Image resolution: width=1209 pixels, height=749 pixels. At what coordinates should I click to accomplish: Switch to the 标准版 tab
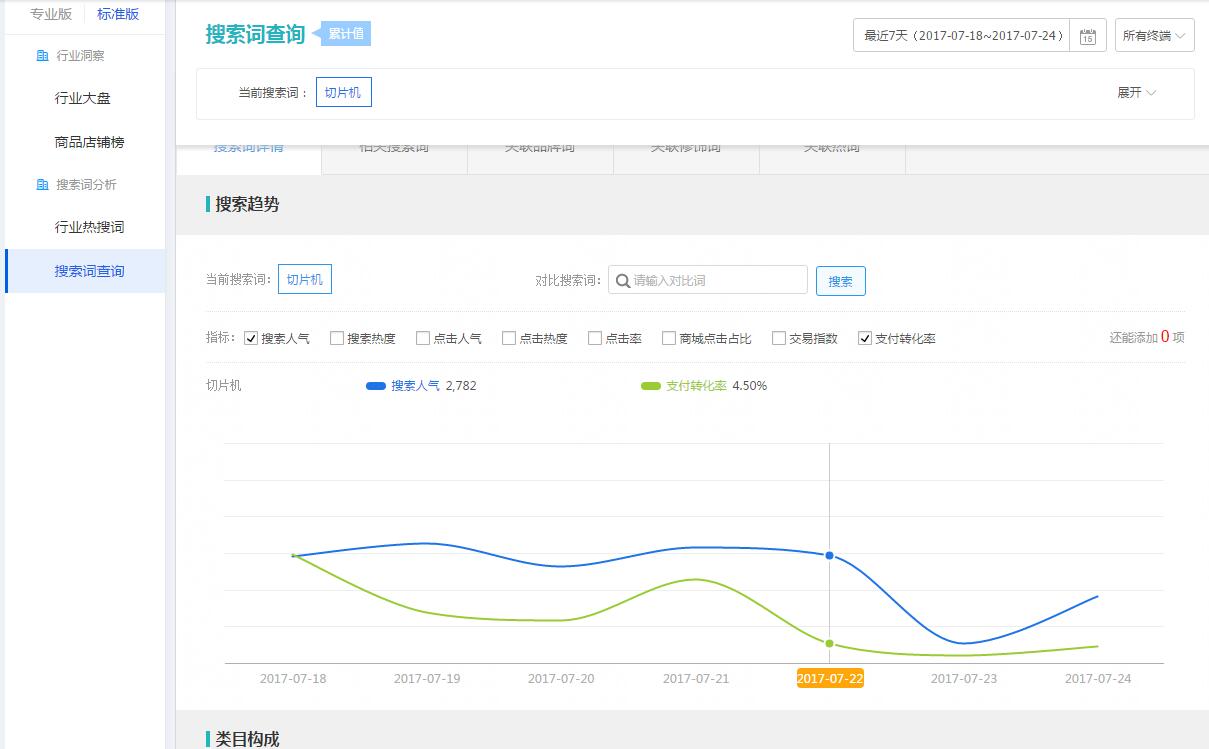pyautogui.click(x=118, y=14)
